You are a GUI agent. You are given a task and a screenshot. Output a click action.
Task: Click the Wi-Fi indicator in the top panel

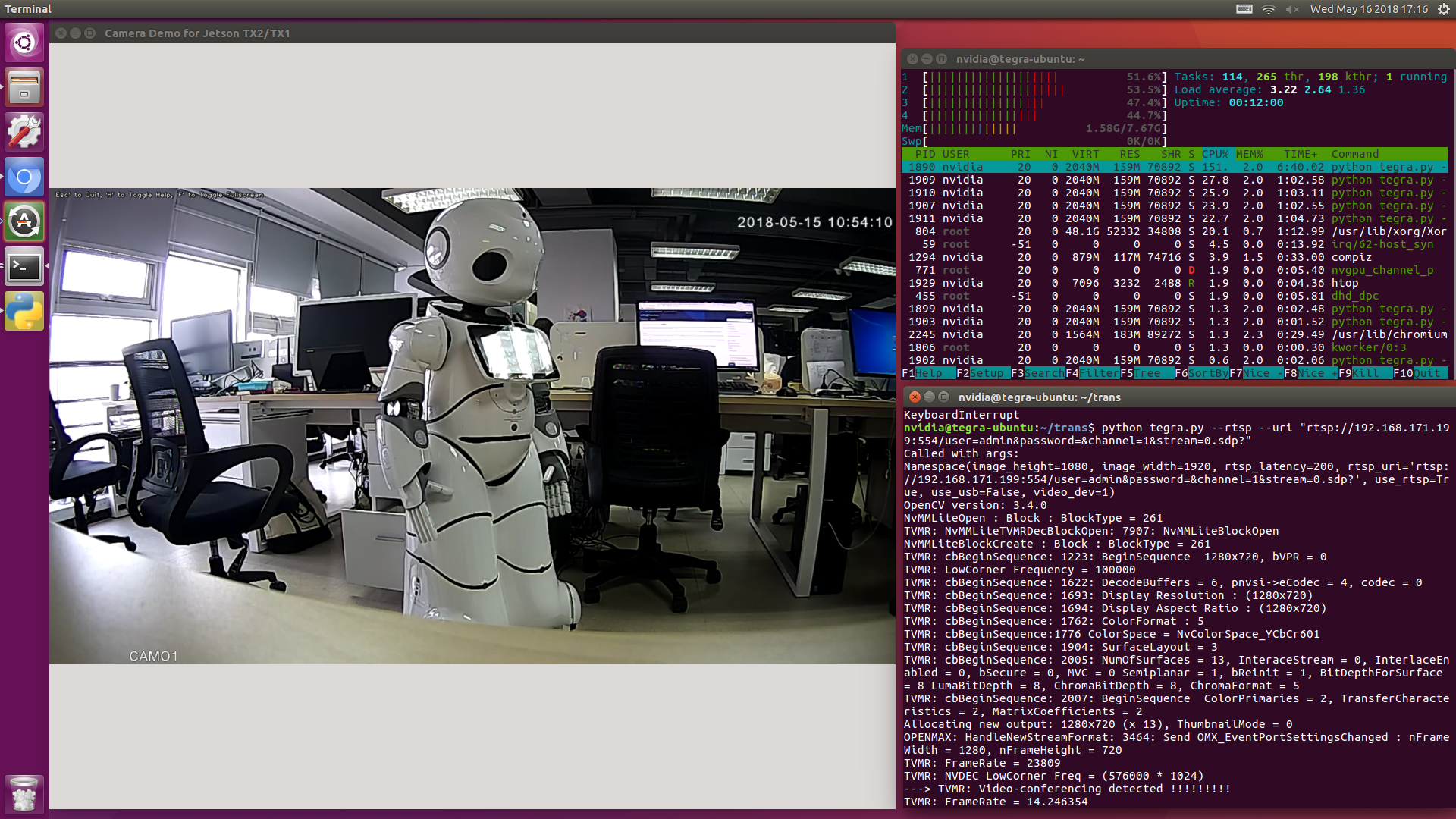(1269, 9)
